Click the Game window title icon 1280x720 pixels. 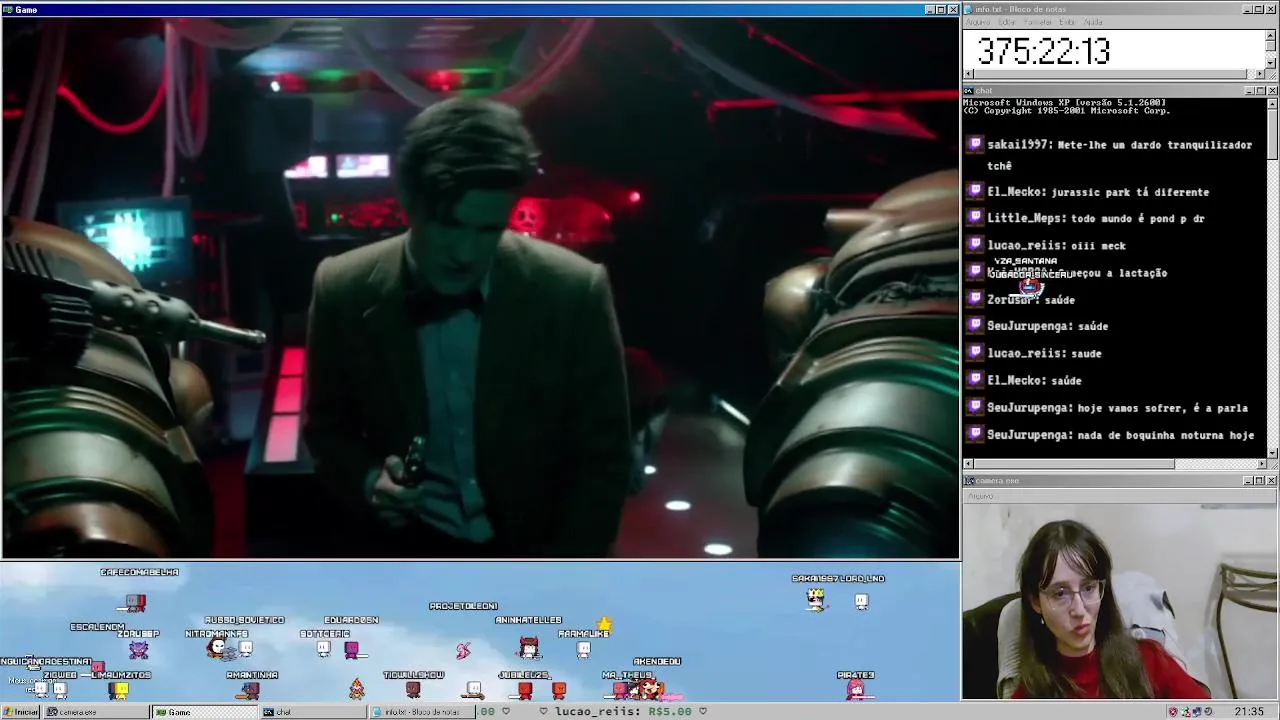[x=8, y=9]
